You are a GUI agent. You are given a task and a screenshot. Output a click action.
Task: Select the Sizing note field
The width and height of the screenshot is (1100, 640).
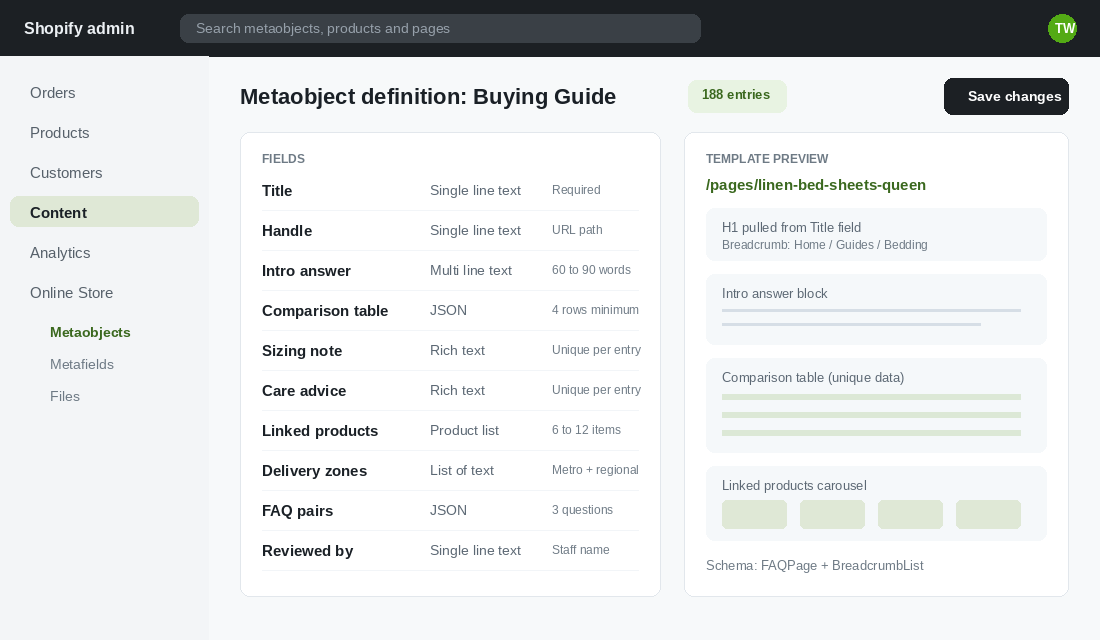[x=450, y=350]
